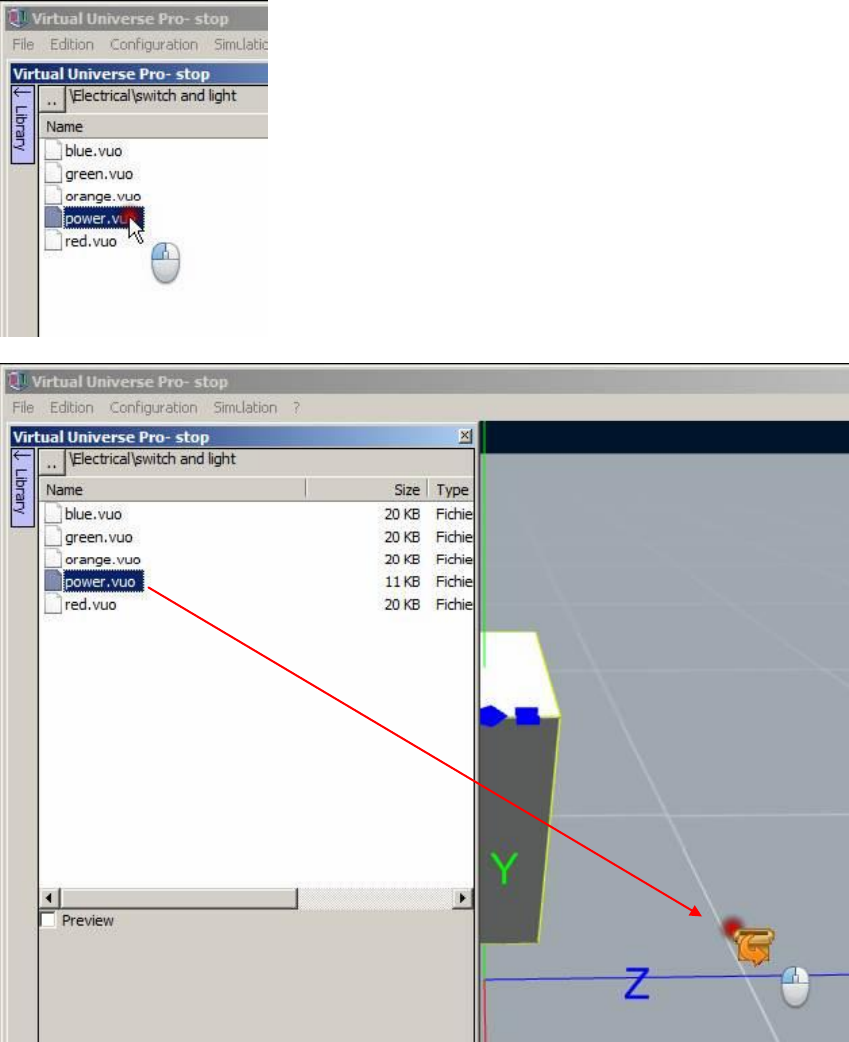Click power.vuo file icon in upper list
The height and width of the screenshot is (1042, 849).
pos(53,217)
